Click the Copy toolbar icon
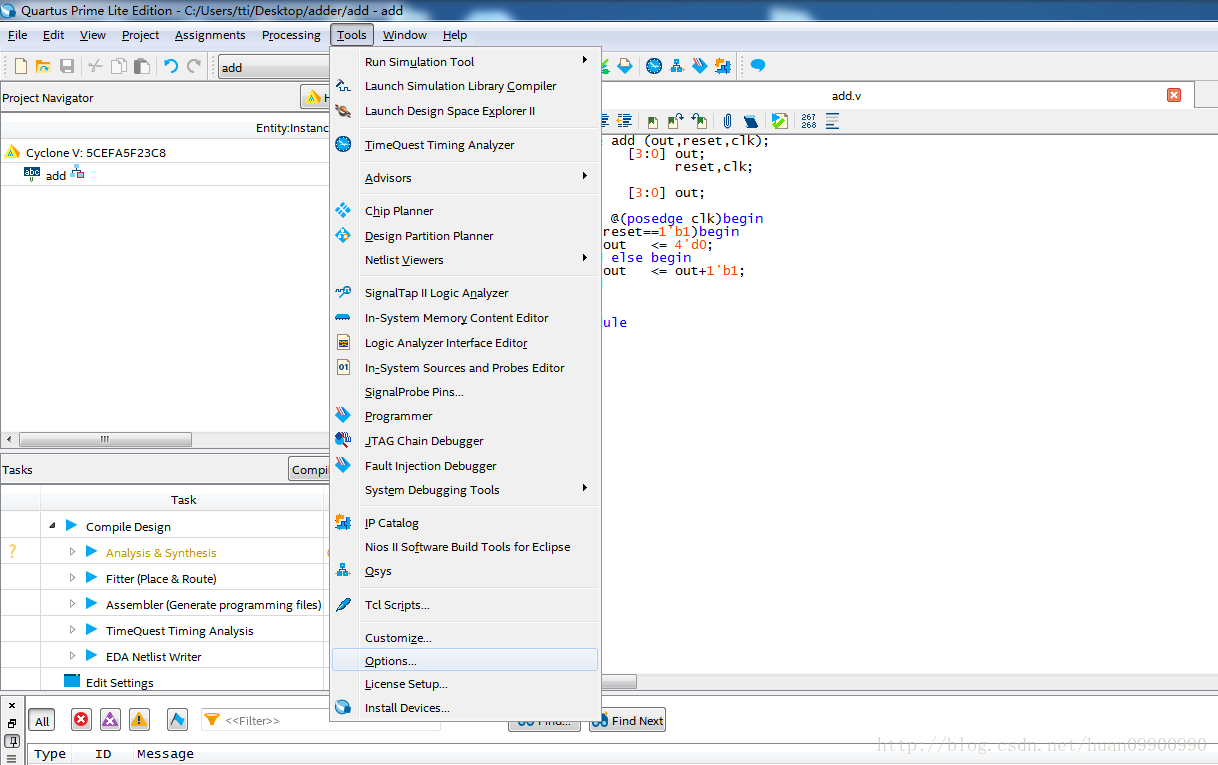Viewport: 1218px width, 765px height. click(119, 66)
